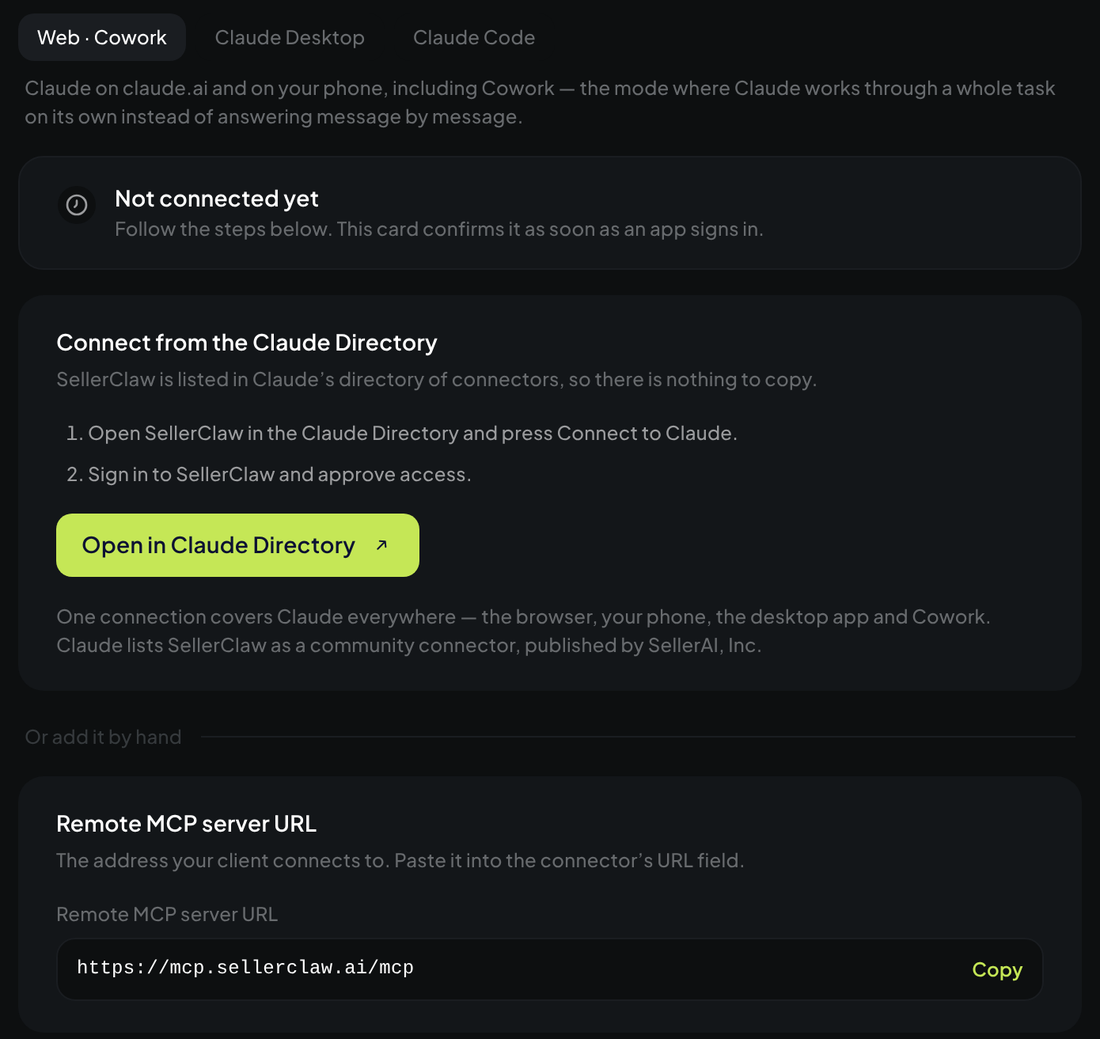Switch to the Claude Code tab
Viewport: 1100px width, 1039px height.
coord(474,37)
